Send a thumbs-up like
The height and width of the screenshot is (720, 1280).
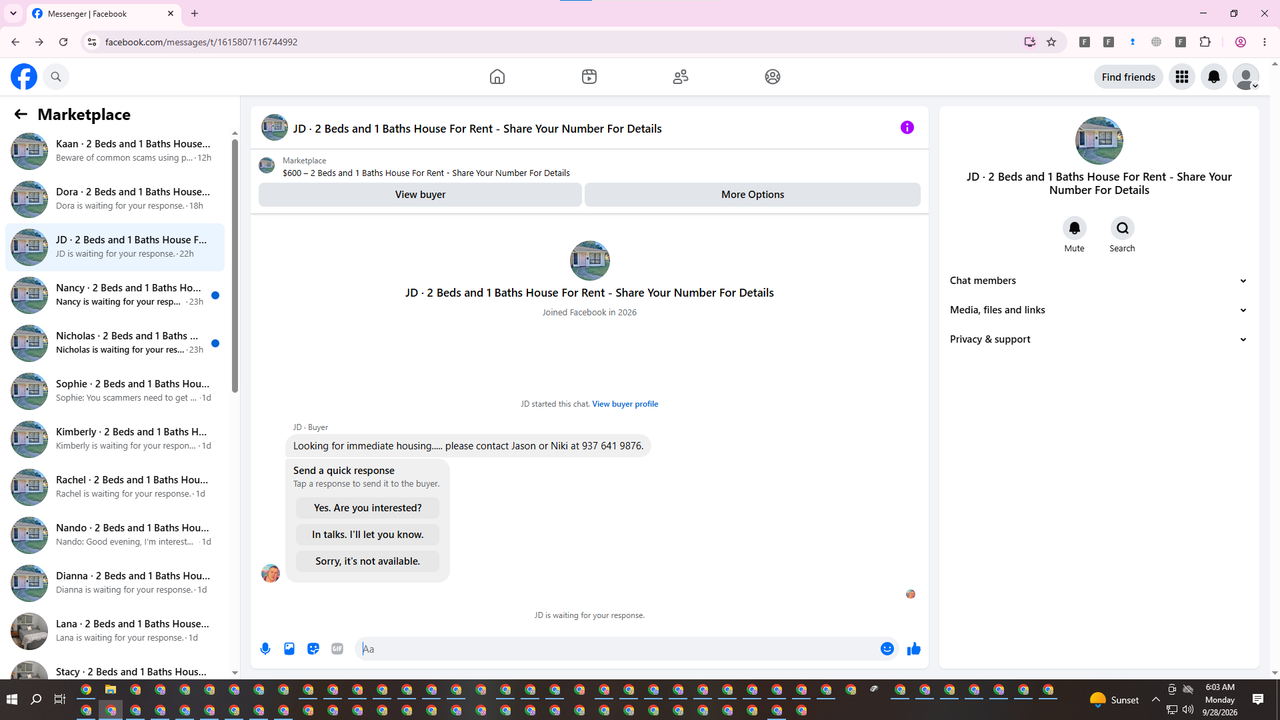(x=914, y=649)
